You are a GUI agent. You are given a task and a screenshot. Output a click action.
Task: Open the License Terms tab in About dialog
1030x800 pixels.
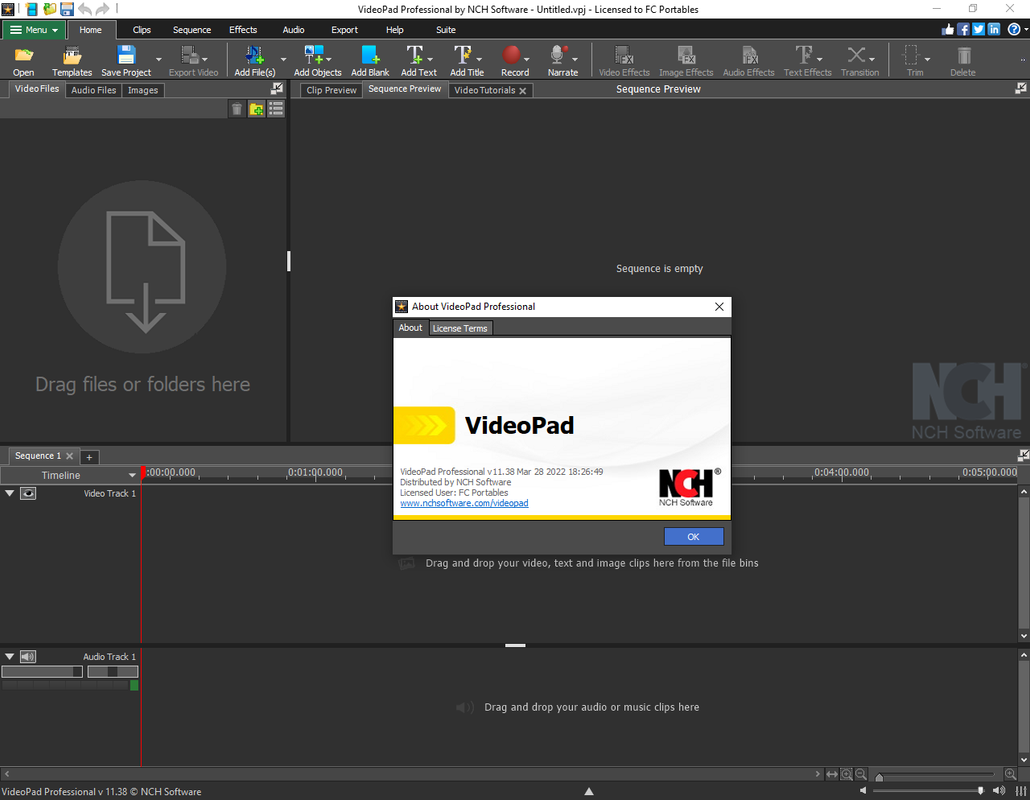460,328
